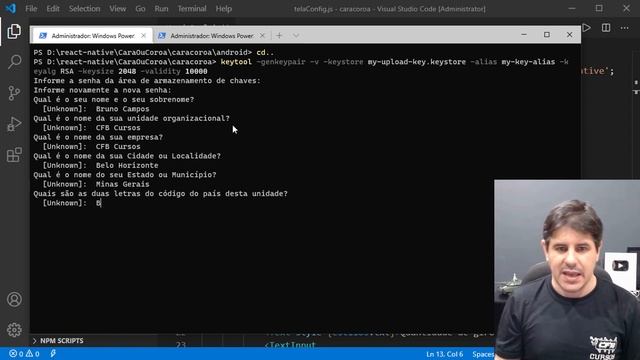Click the keytool command word
The height and width of the screenshot is (360, 640).
(236, 62)
